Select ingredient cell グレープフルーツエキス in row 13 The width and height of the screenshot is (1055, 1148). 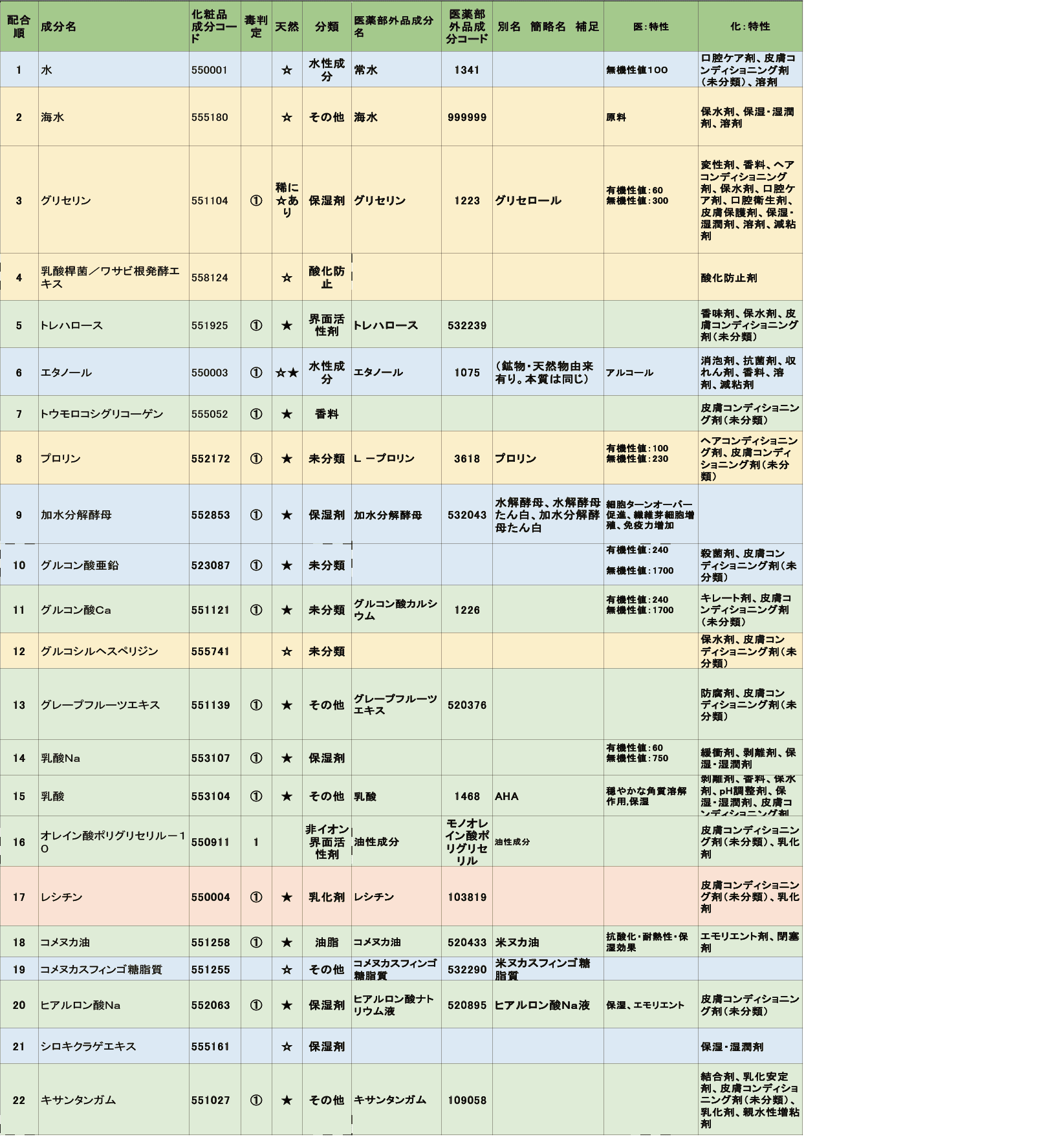(x=114, y=704)
